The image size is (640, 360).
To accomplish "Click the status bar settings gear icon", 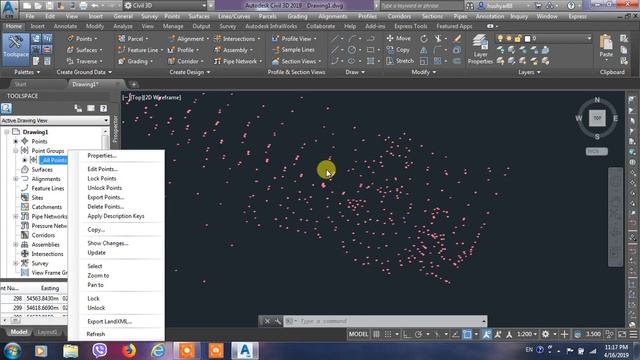I will (x=545, y=334).
